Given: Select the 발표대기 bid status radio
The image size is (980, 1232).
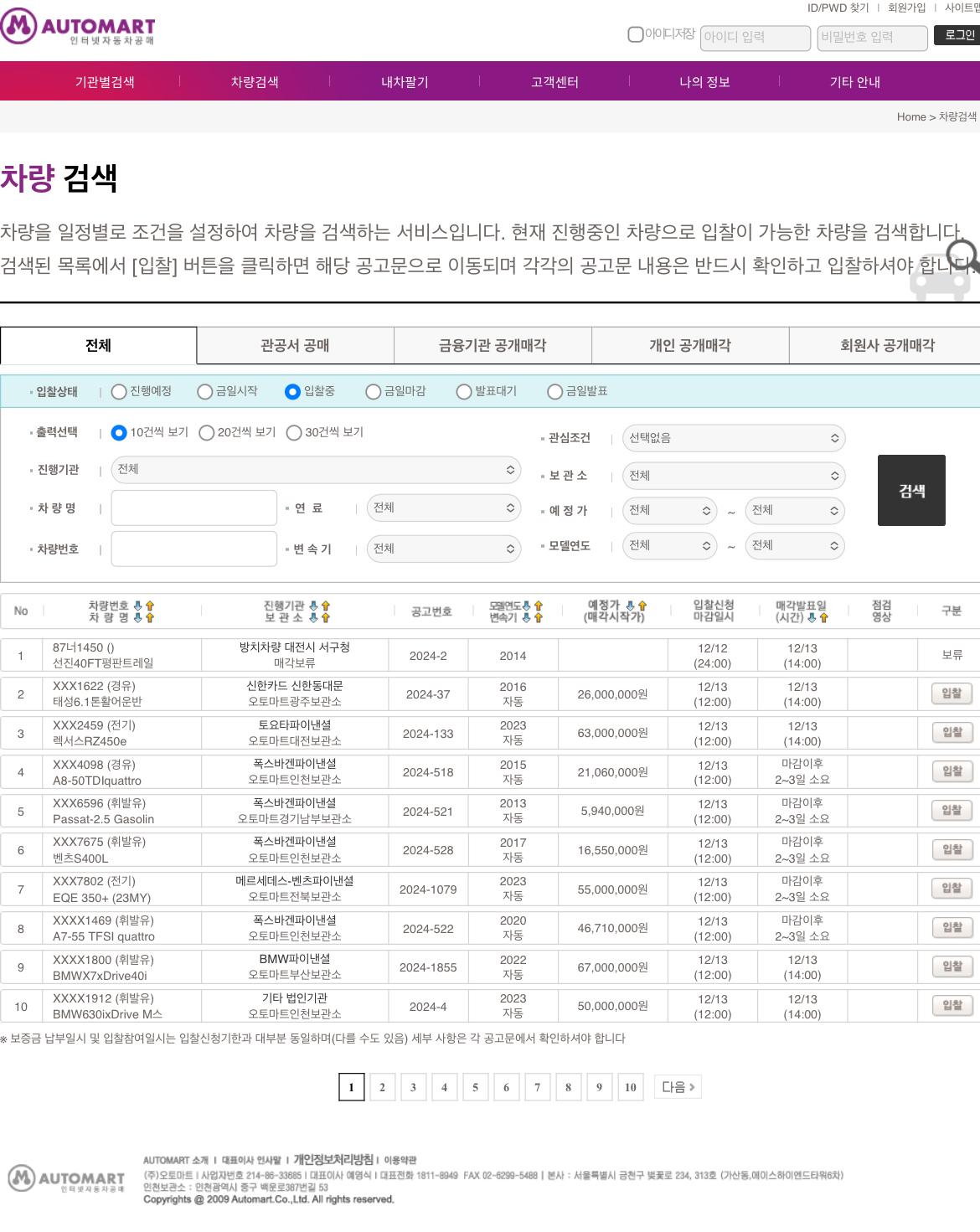Looking at the screenshot, I should click(x=464, y=392).
